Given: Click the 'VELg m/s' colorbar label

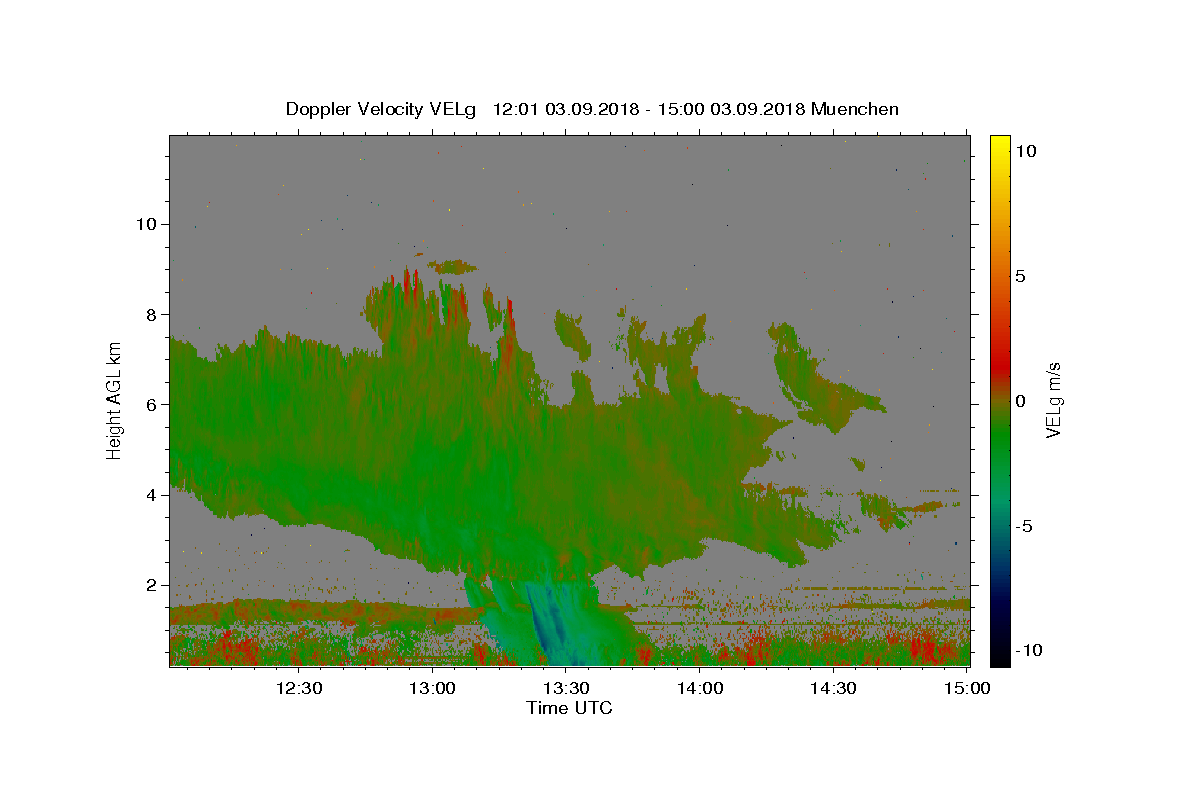Looking at the screenshot, I should [1053, 401].
